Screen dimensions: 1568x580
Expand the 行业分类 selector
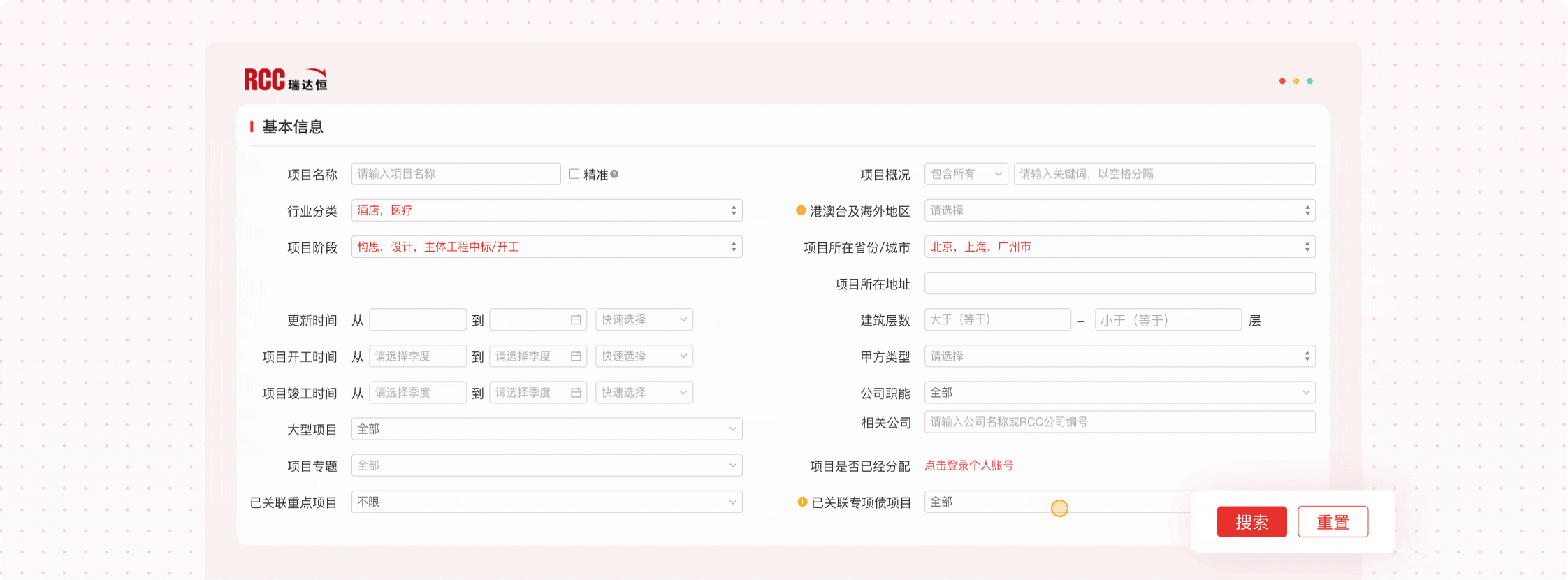point(546,210)
